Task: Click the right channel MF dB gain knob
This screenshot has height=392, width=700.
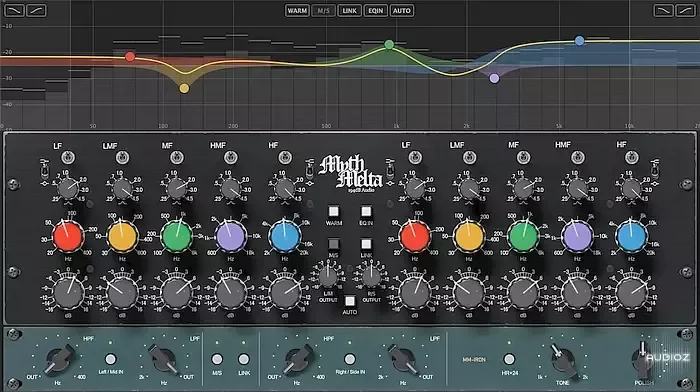Action: [x=523, y=292]
